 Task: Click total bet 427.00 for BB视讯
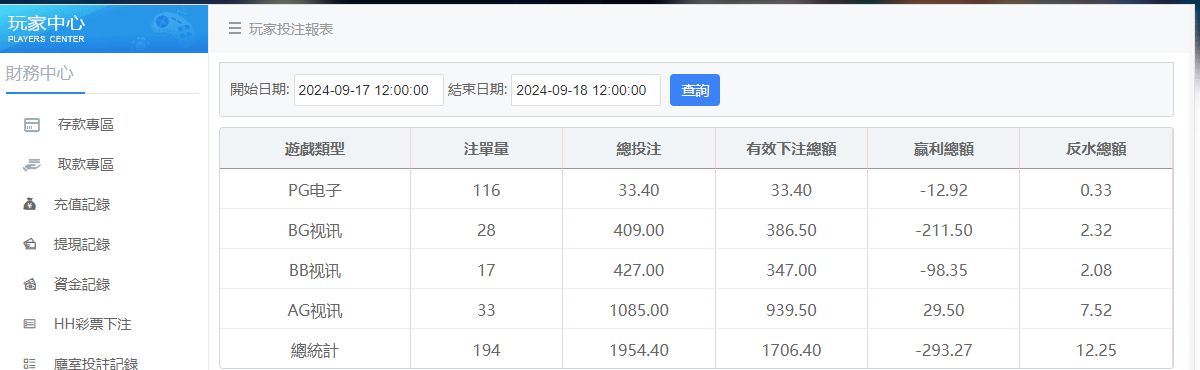coord(639,270)
